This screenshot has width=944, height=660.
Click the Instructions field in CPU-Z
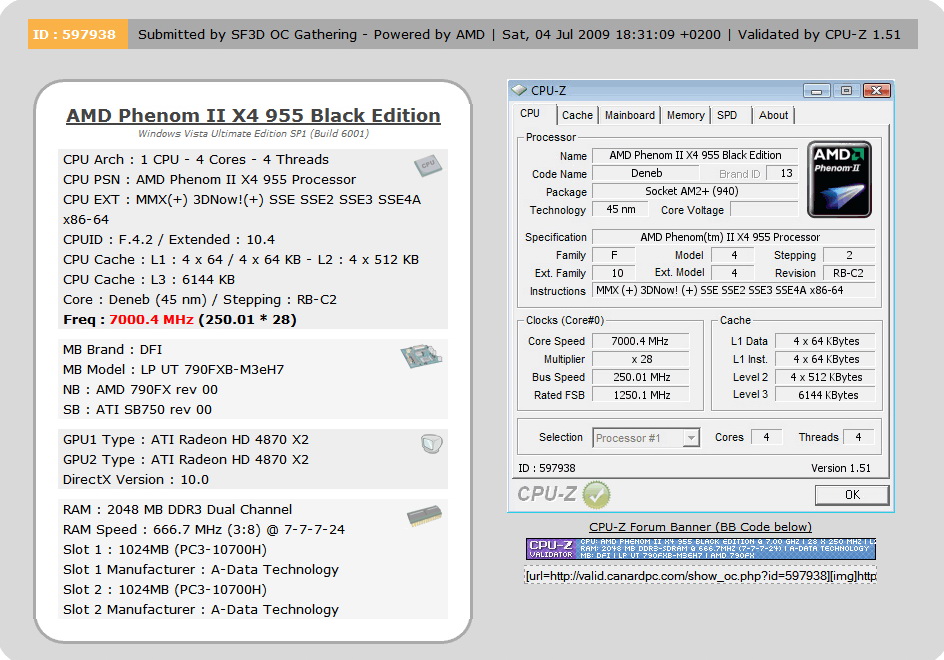733,291
